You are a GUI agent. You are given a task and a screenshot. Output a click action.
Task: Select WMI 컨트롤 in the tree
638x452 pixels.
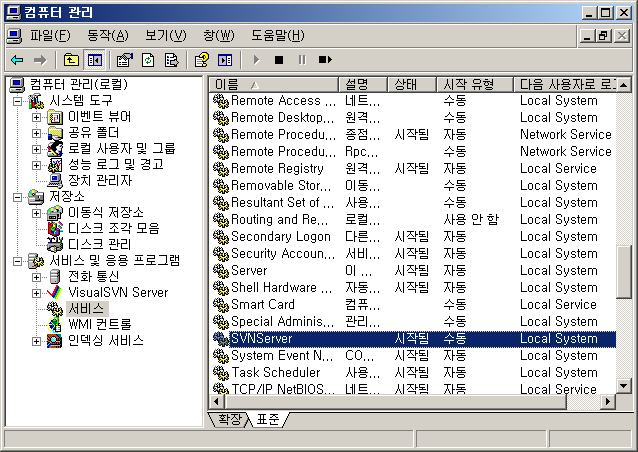pos(100,325)
